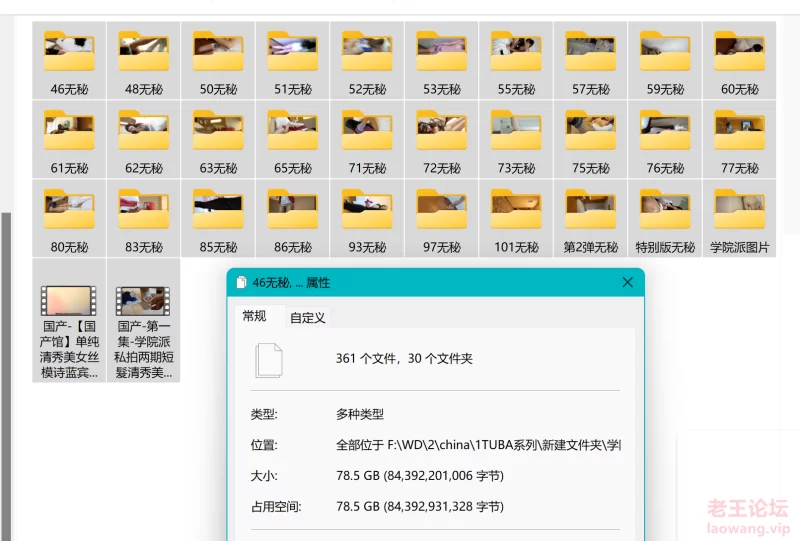Select the 76无秘 folder
Screen dimensions: 800x541
coord(665,139)
